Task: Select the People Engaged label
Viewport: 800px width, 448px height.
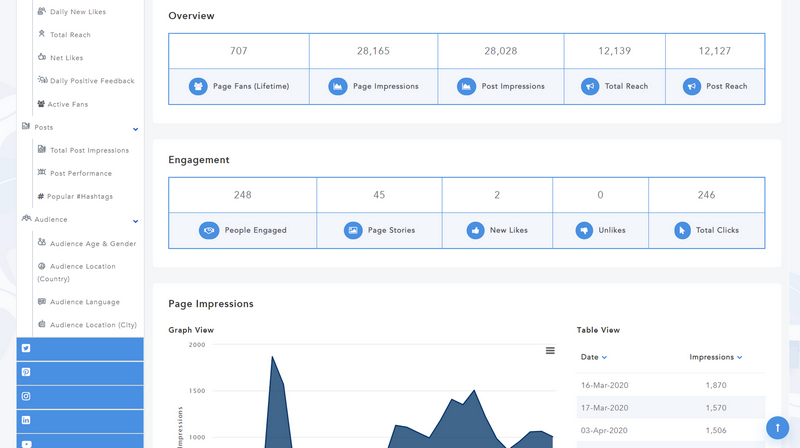Action: [256, 230]
